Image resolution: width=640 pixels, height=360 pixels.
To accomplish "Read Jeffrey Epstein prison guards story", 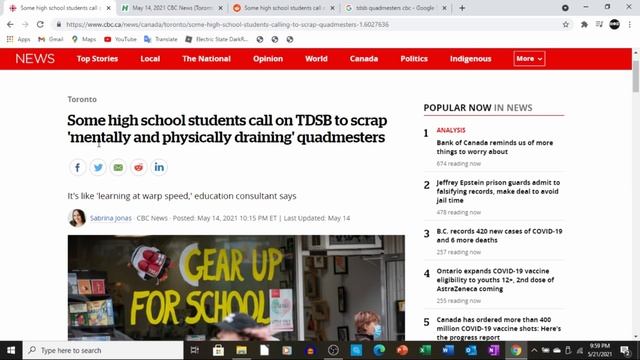I will coord(498,191).
